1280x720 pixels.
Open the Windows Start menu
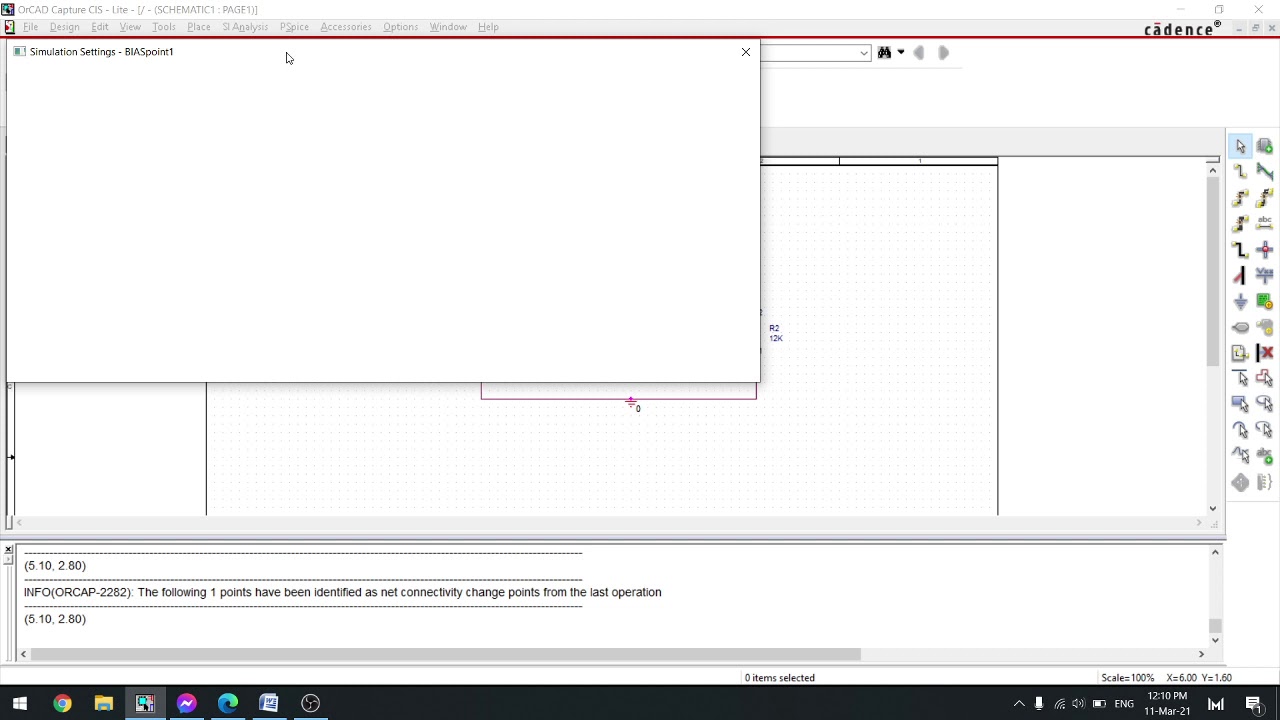coord(20,703)
